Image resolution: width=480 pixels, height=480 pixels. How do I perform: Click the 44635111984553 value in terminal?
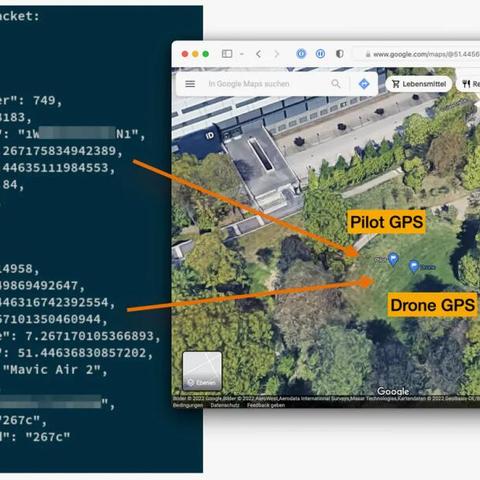coord(55,168)
